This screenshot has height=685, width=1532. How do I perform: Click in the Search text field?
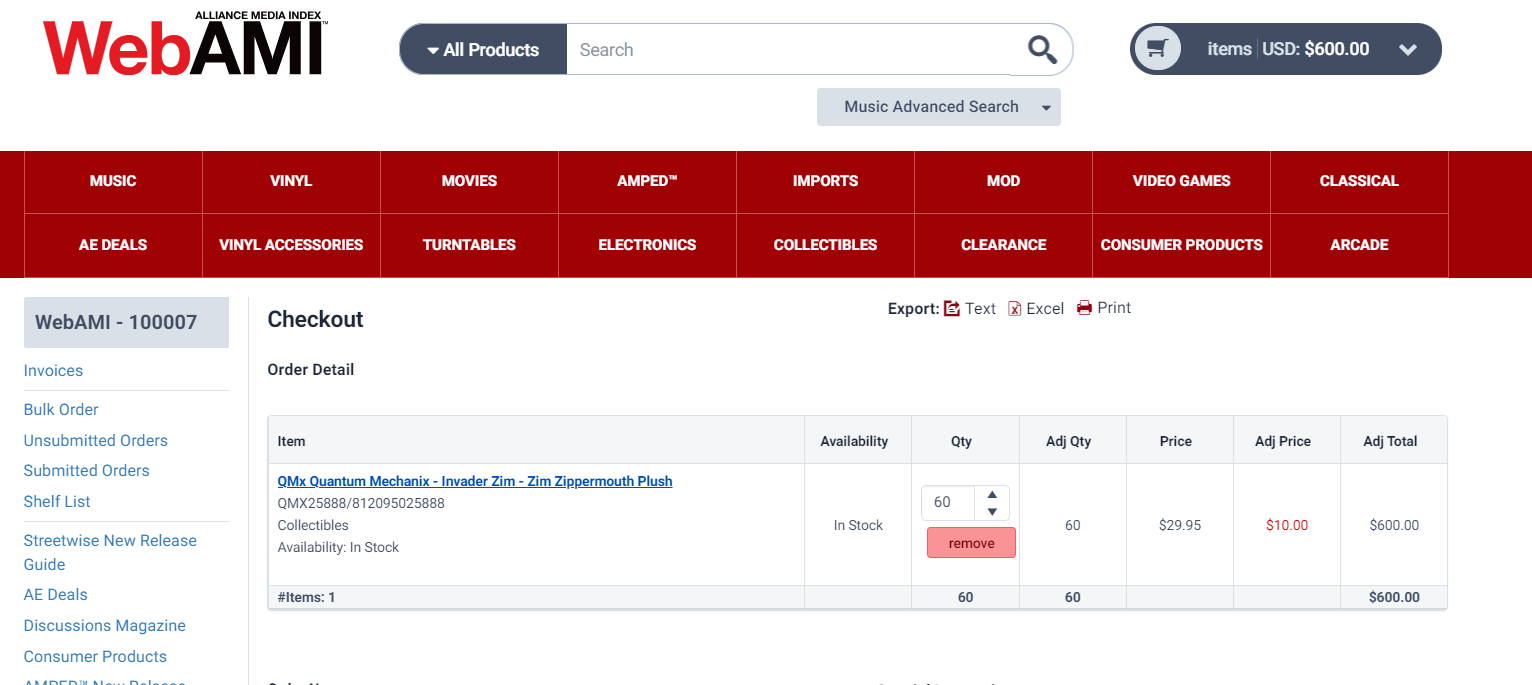point(788,50)
